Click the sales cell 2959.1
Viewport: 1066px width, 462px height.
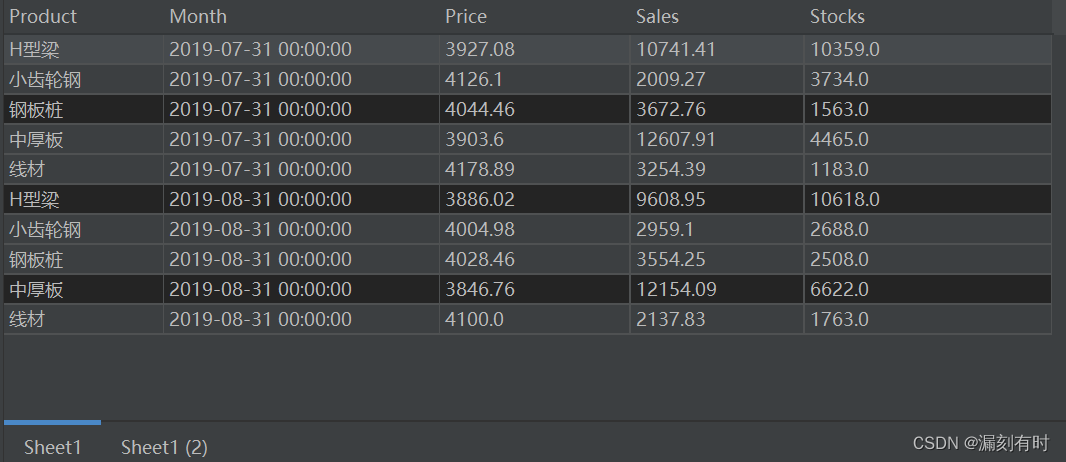667,229
